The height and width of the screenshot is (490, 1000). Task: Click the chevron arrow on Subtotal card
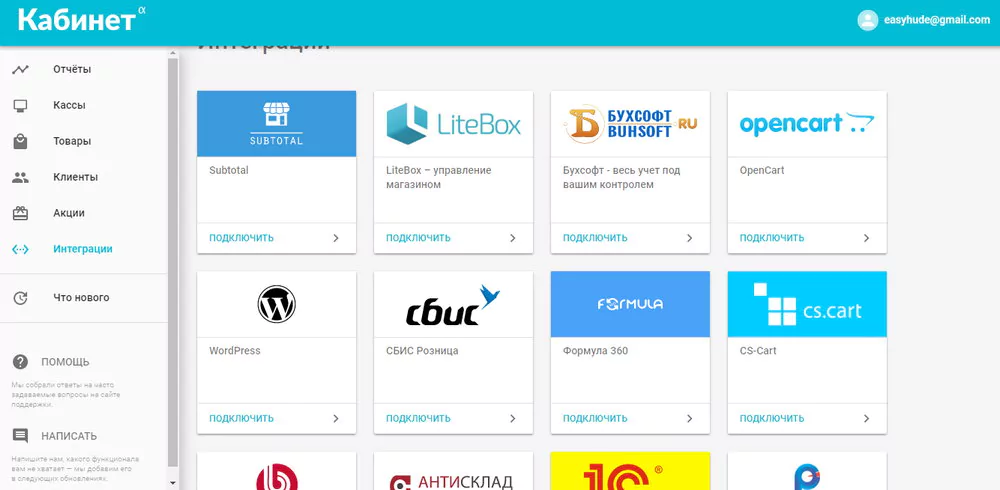336,238
